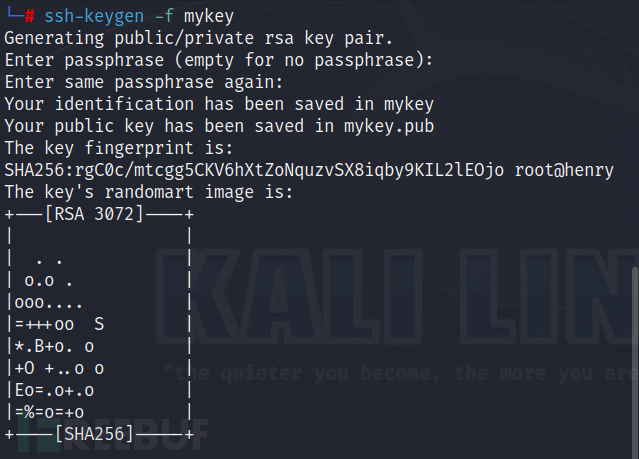The width and height of the screenshot is (639, 459).
Task: Click the 'key's randomart image is' line
Action: pos(149,192)
